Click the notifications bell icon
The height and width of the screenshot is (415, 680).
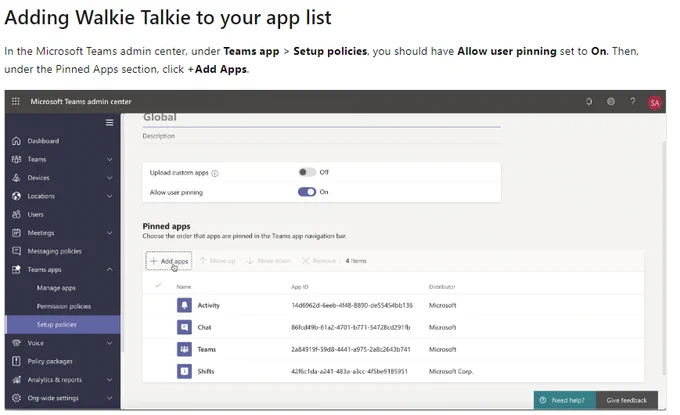pyautogui.click(x=588, y=101)
